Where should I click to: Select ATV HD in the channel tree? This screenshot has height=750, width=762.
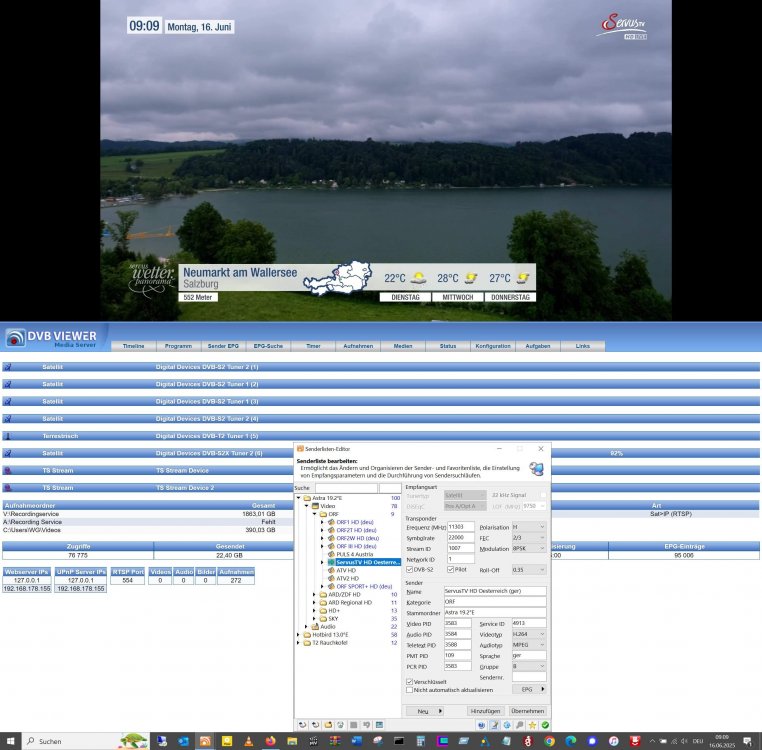(x=348, y=570)
